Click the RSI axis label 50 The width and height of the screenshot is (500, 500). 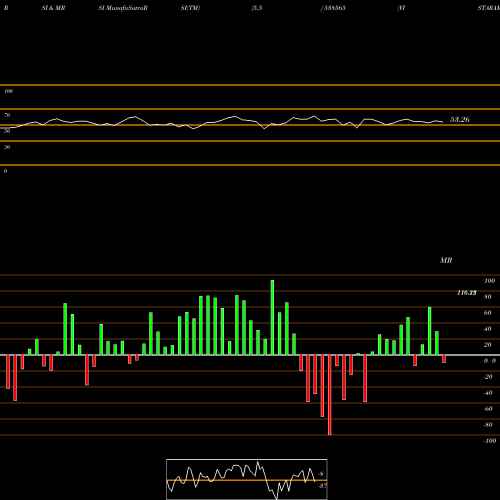click(x=7, y=131)
